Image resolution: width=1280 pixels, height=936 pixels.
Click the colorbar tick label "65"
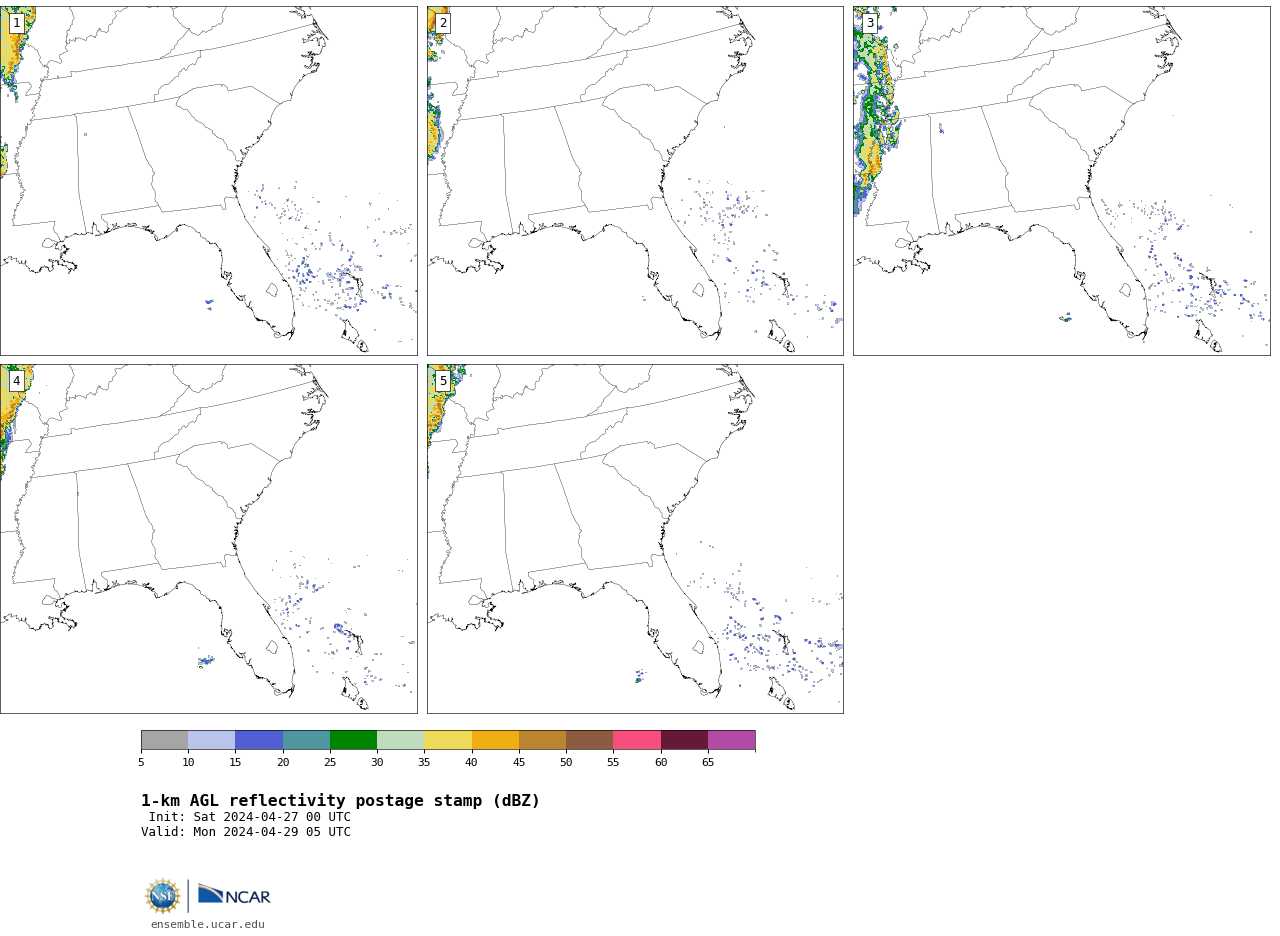708,763
